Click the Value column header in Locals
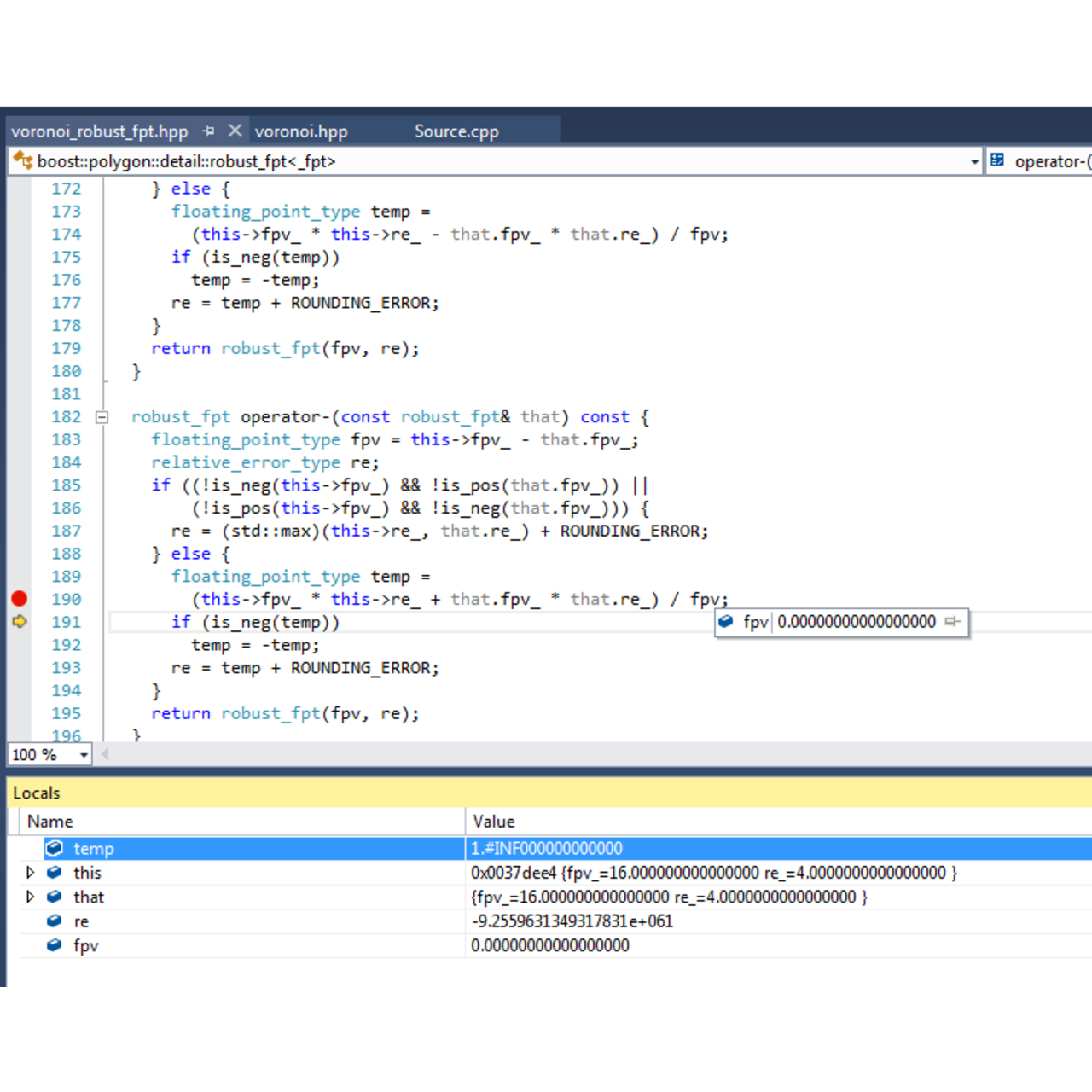Viewport: 1092px width, 1092px height. 494,822
